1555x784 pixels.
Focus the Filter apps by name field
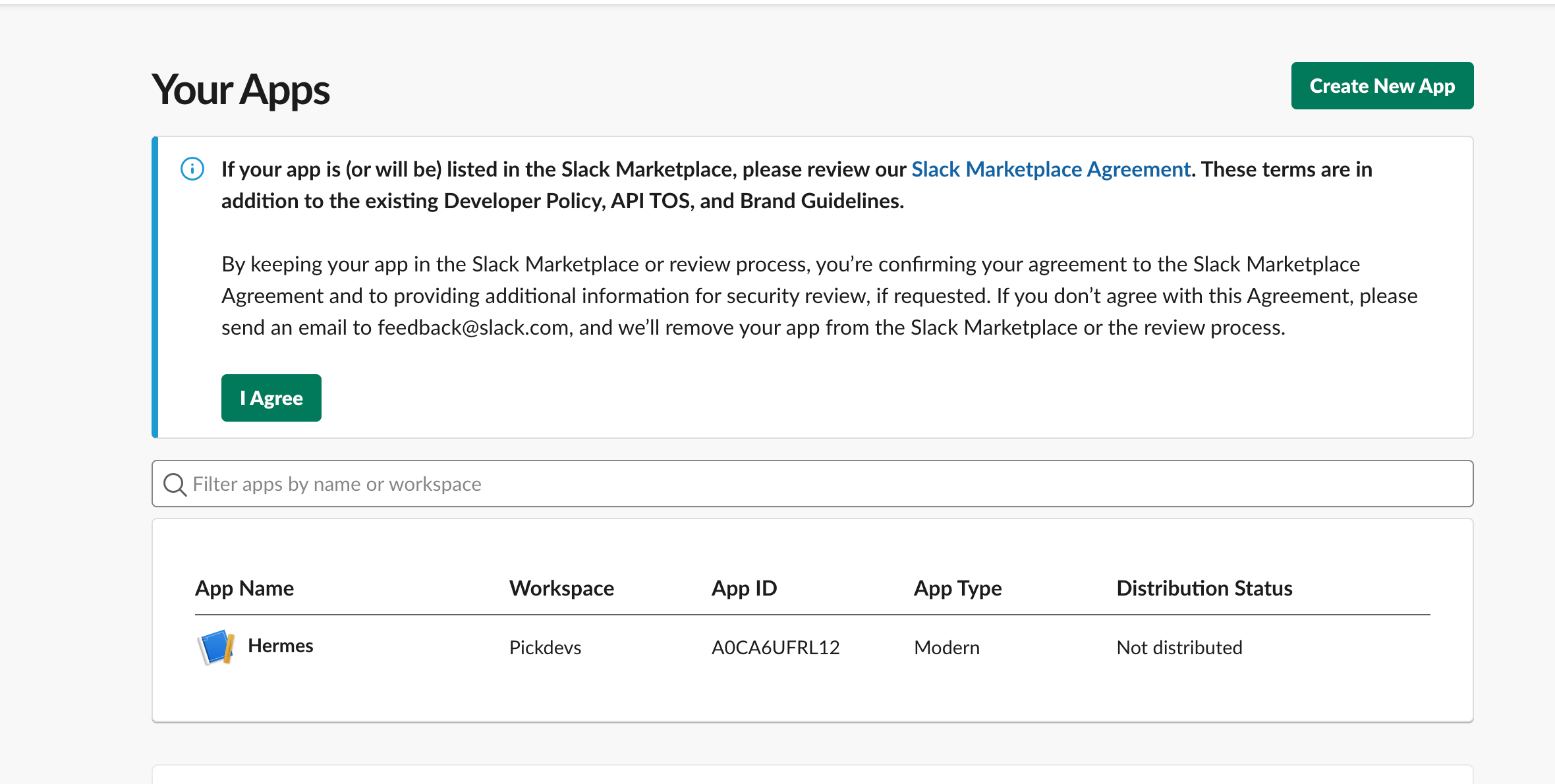click(812, 484)
